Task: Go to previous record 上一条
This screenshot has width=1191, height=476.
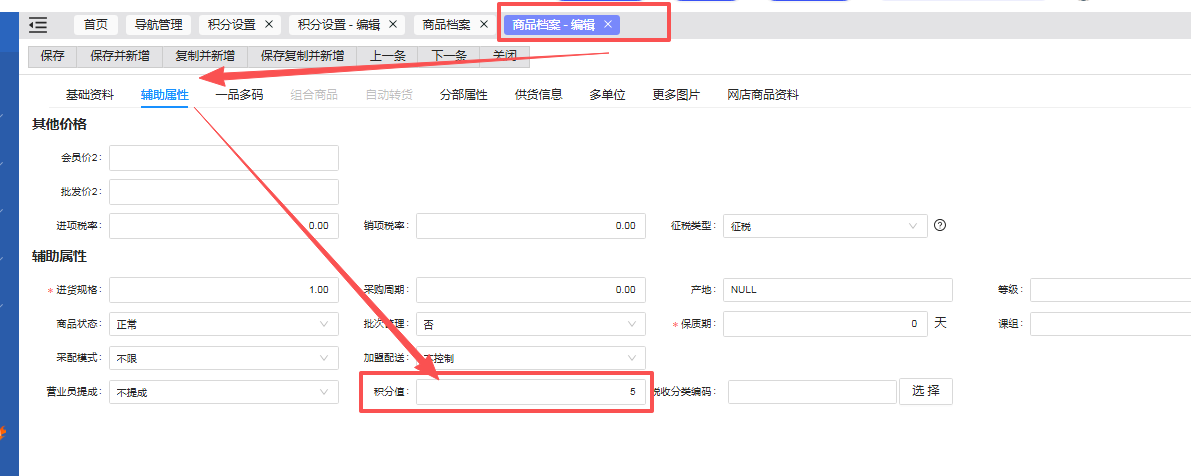Action: (x=388, y=56)
